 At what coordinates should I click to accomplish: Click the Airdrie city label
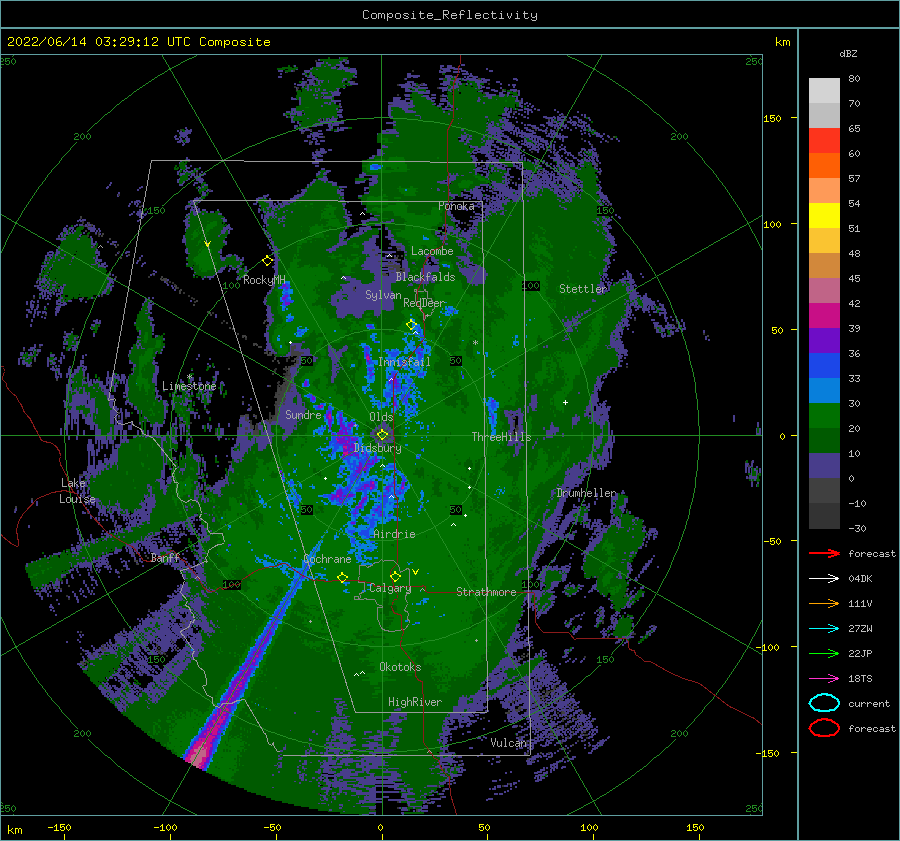point(394,534)
